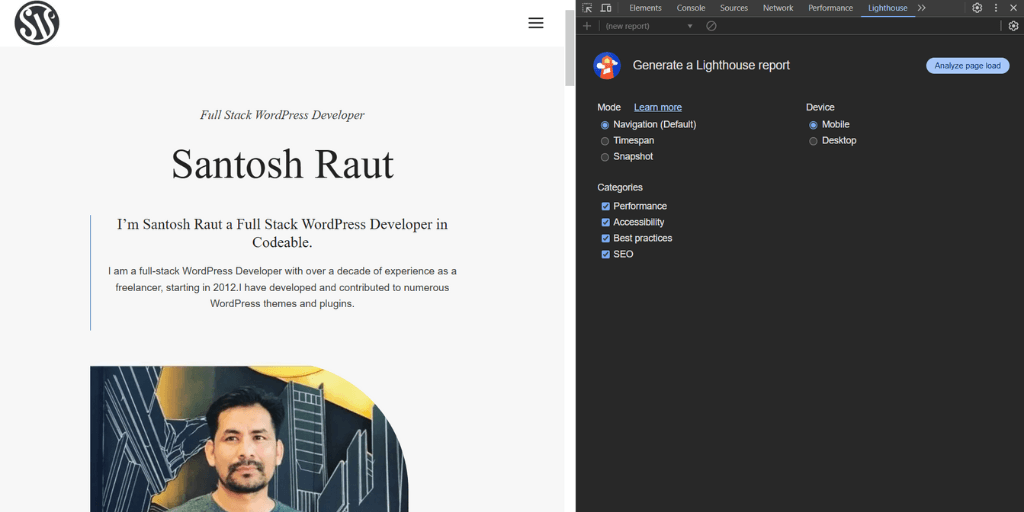
Task: Select Navigation (Default) mode
Action: pos(605,125)
